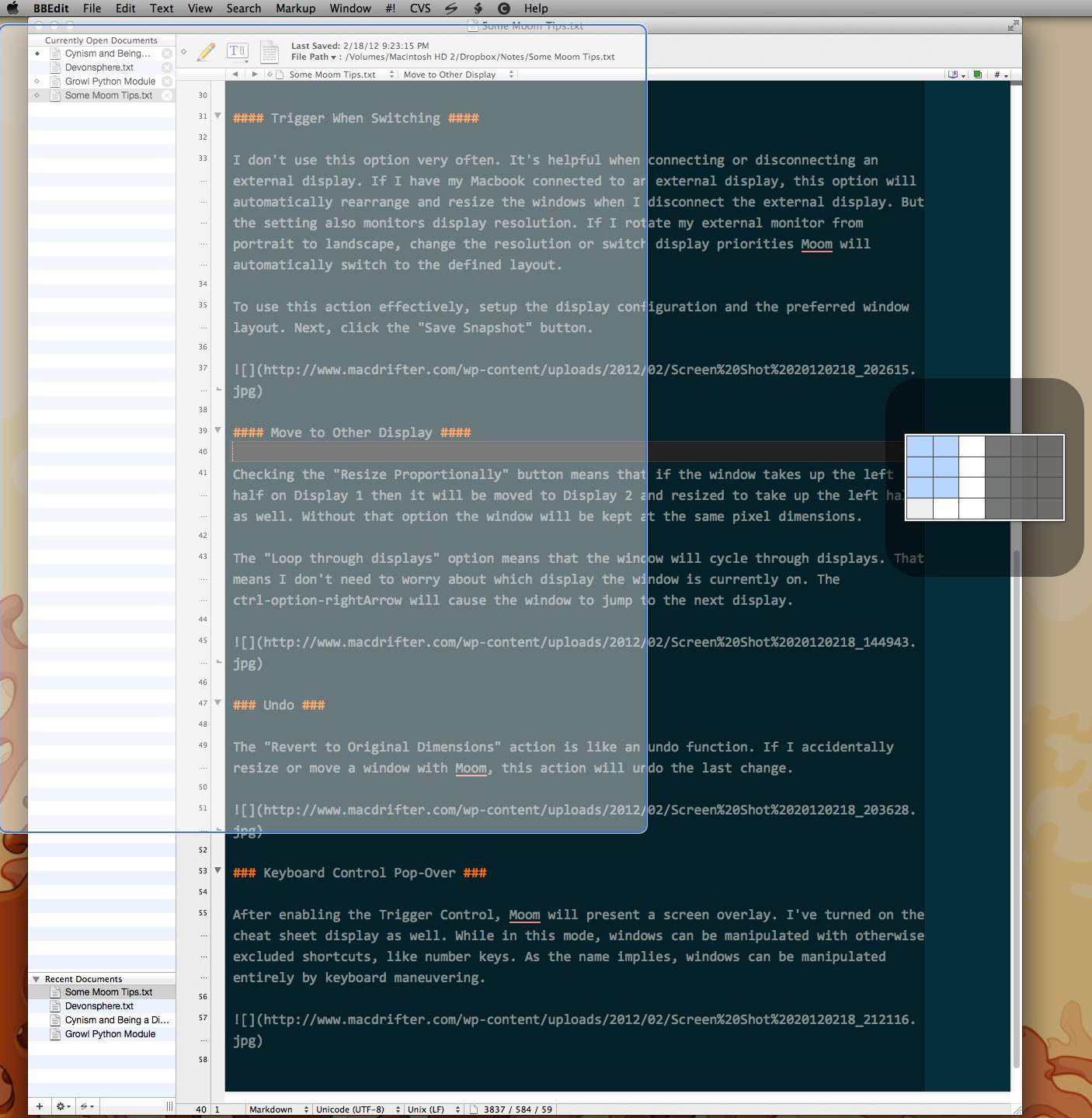
Task: Click the document info icon in toolbar
Action: [269, 52]
